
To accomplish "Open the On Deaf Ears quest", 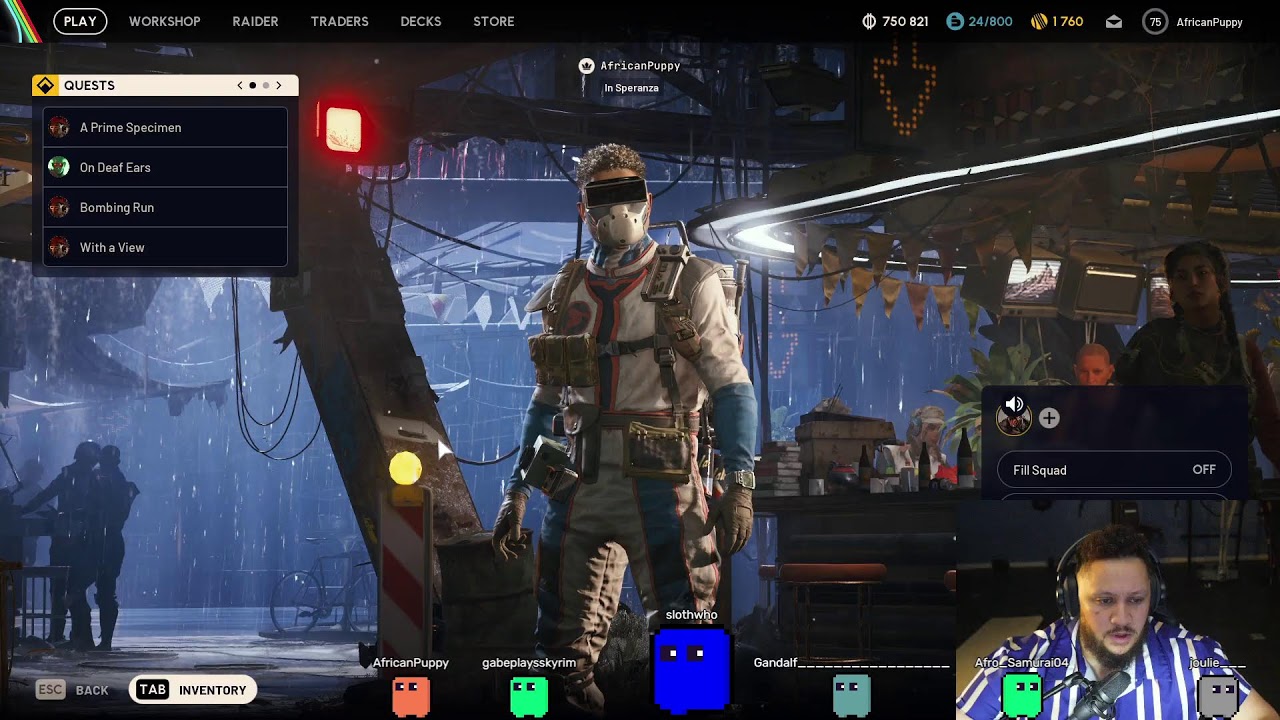I will click(x=165, y=167).
